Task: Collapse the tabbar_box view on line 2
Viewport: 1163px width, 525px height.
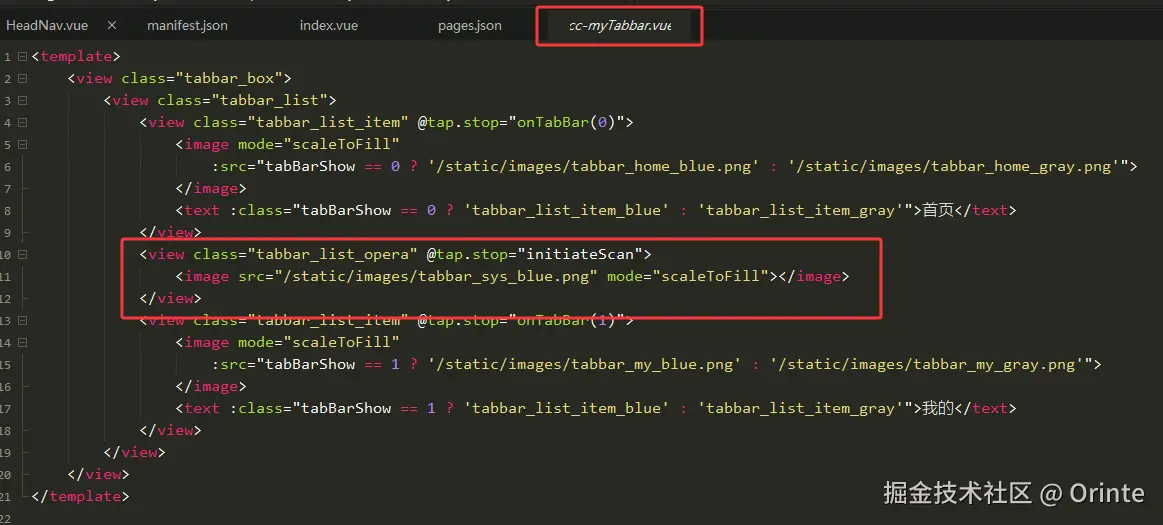Action: 22,79
